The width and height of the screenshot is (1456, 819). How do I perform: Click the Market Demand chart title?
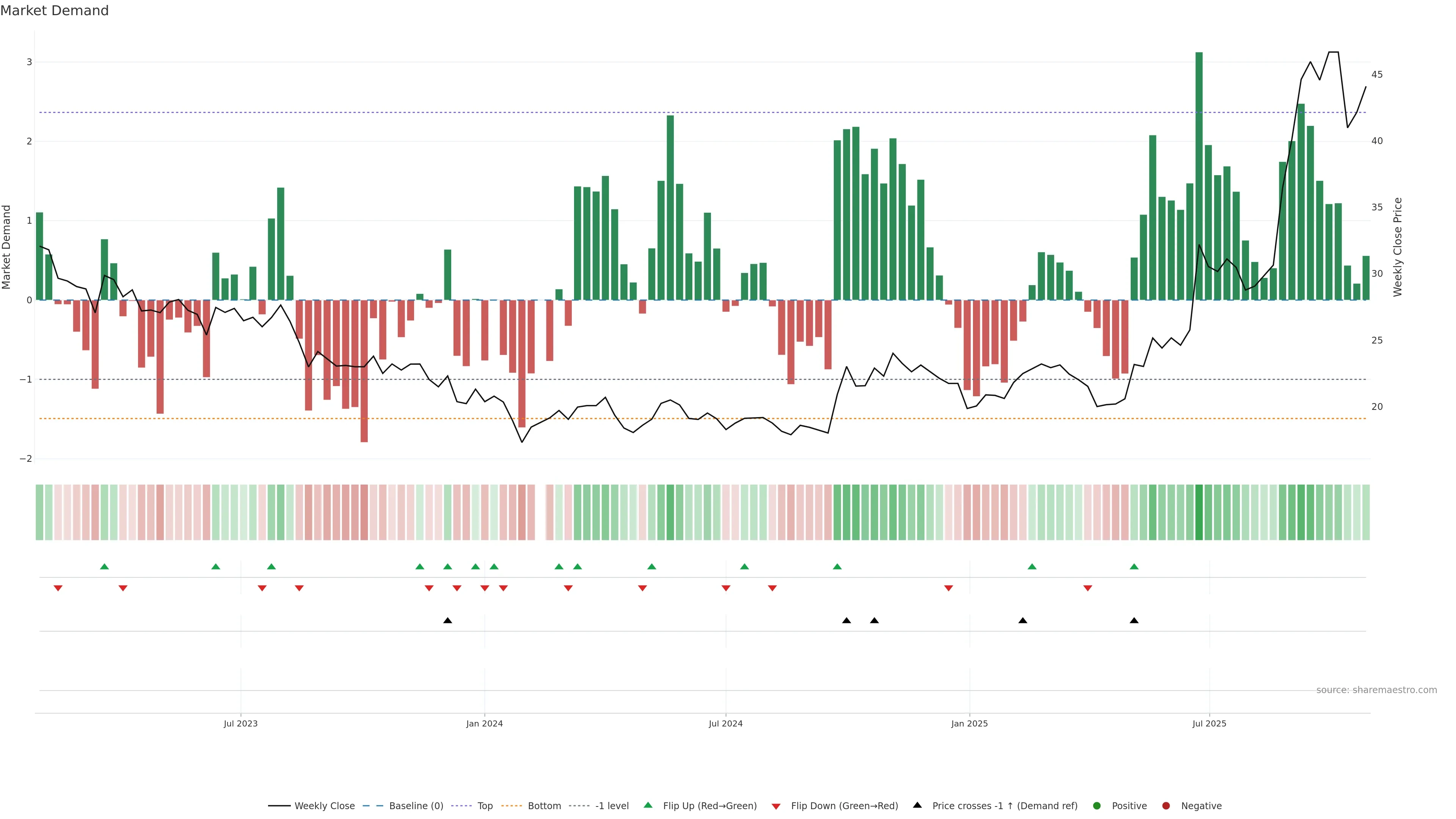click(x=54, y=11)
